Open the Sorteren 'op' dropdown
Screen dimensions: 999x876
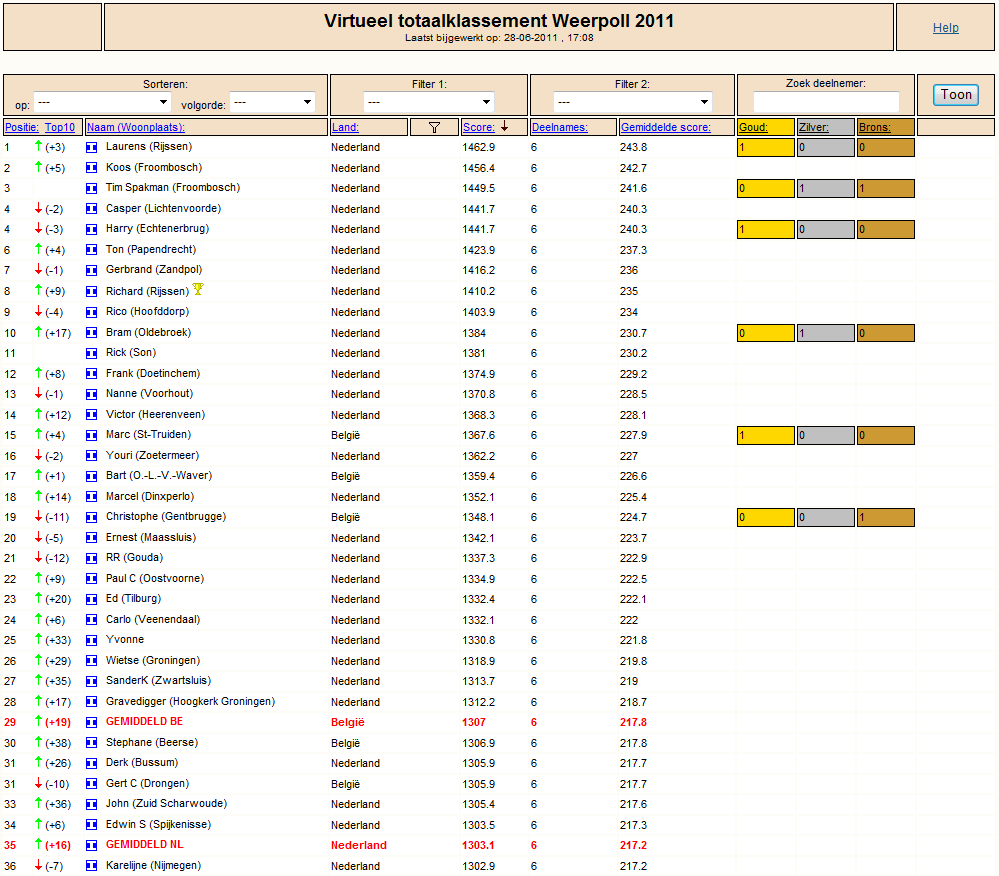103,102
